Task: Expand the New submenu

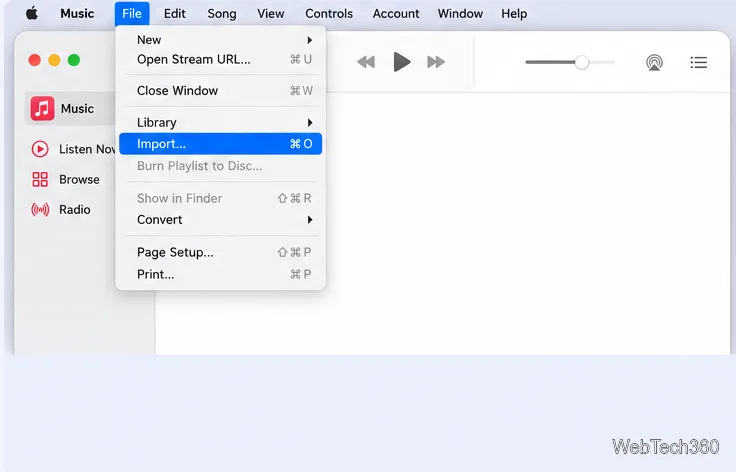Action: (x=221, y=40)
